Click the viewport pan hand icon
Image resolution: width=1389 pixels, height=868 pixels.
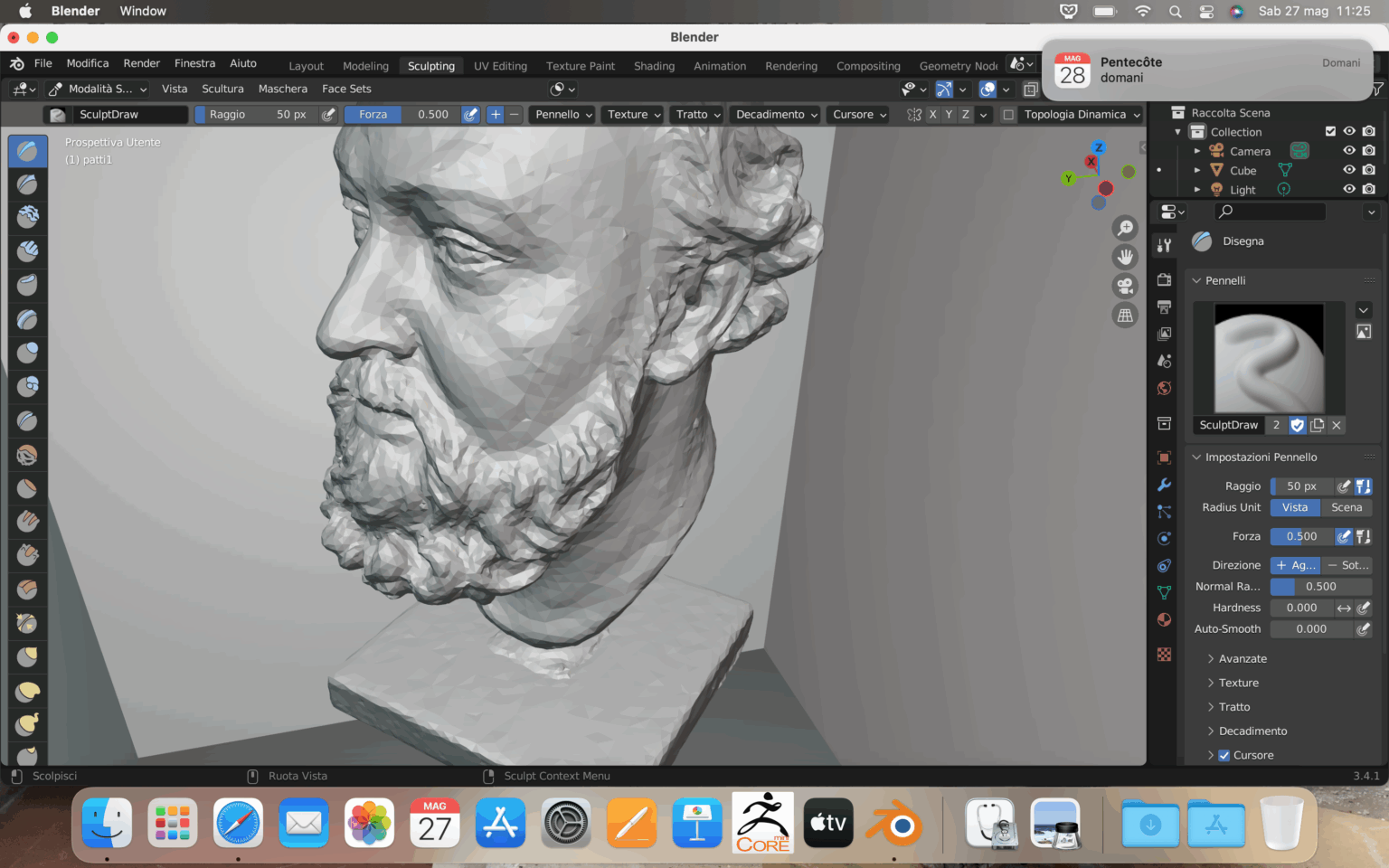[1125, 257]
